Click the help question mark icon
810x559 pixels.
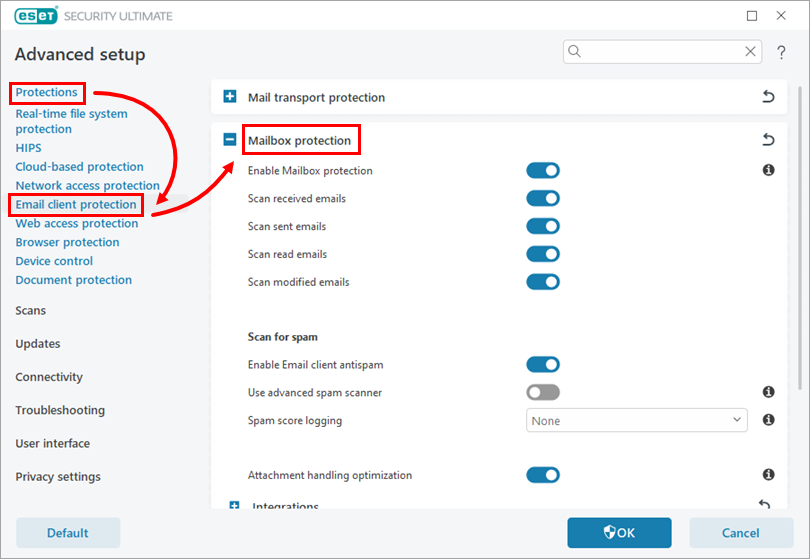780,52
